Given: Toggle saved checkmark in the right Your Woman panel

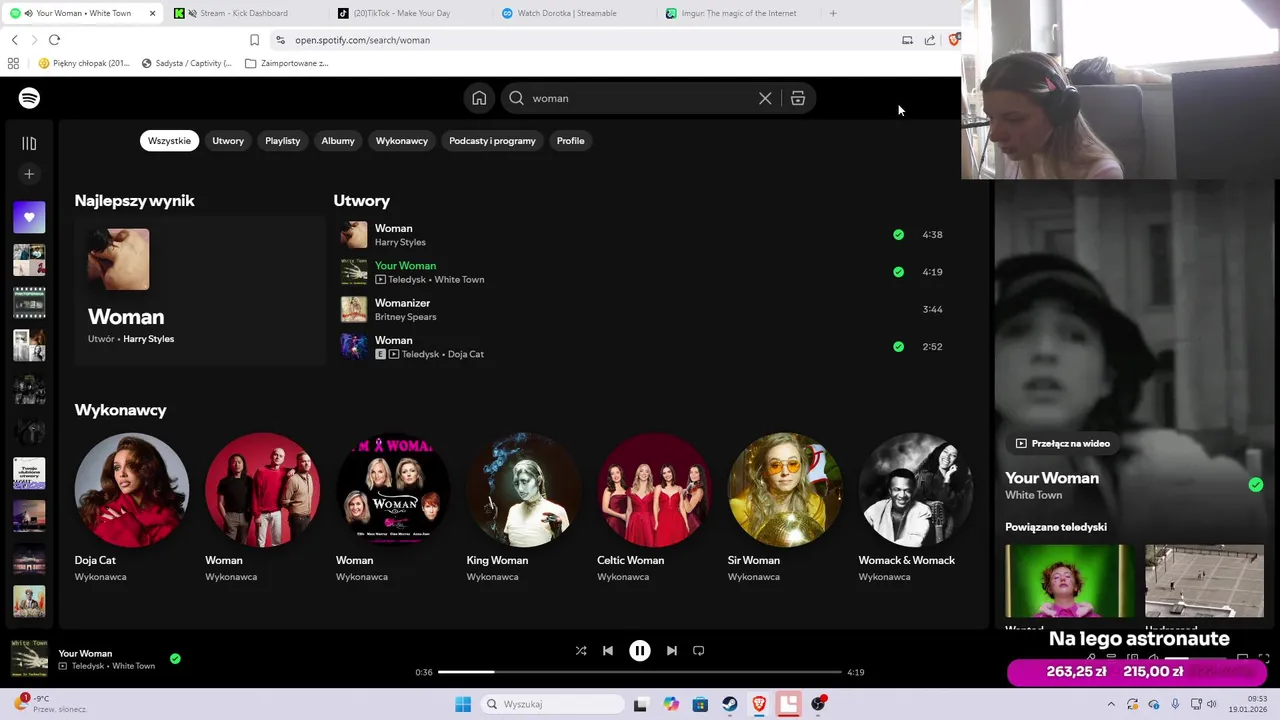Looking at the screenshot, I should point(1255,485).
